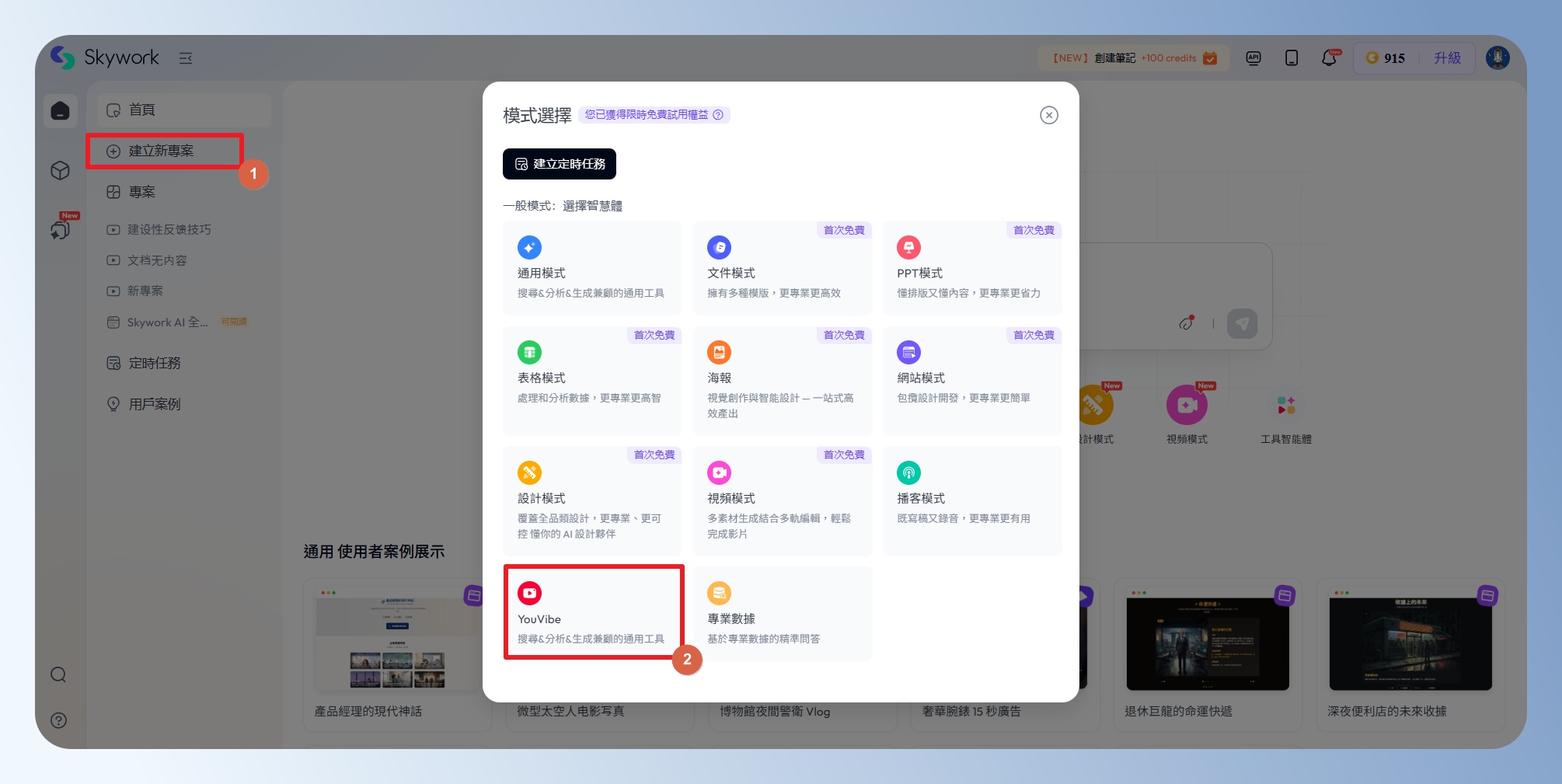Select the 通用模式 card

click(x=592, y=268)
